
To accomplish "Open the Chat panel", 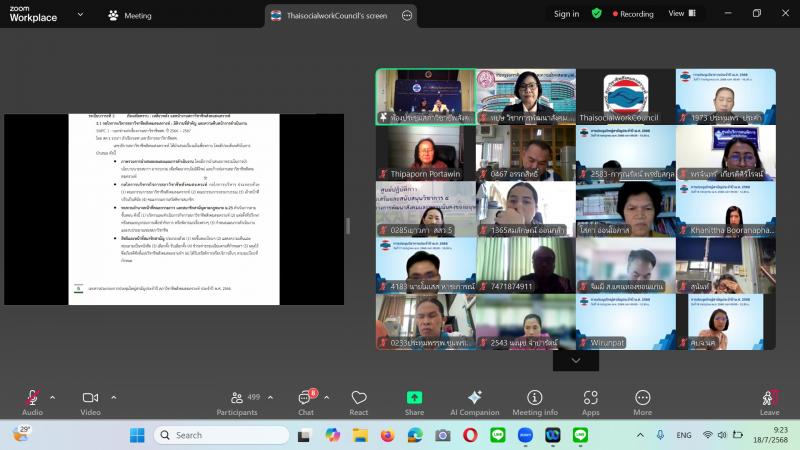I will 306,403.
